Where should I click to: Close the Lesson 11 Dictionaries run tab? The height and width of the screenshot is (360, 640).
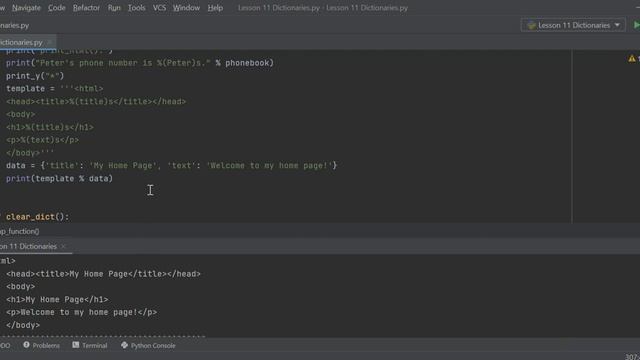click(63, 247)
